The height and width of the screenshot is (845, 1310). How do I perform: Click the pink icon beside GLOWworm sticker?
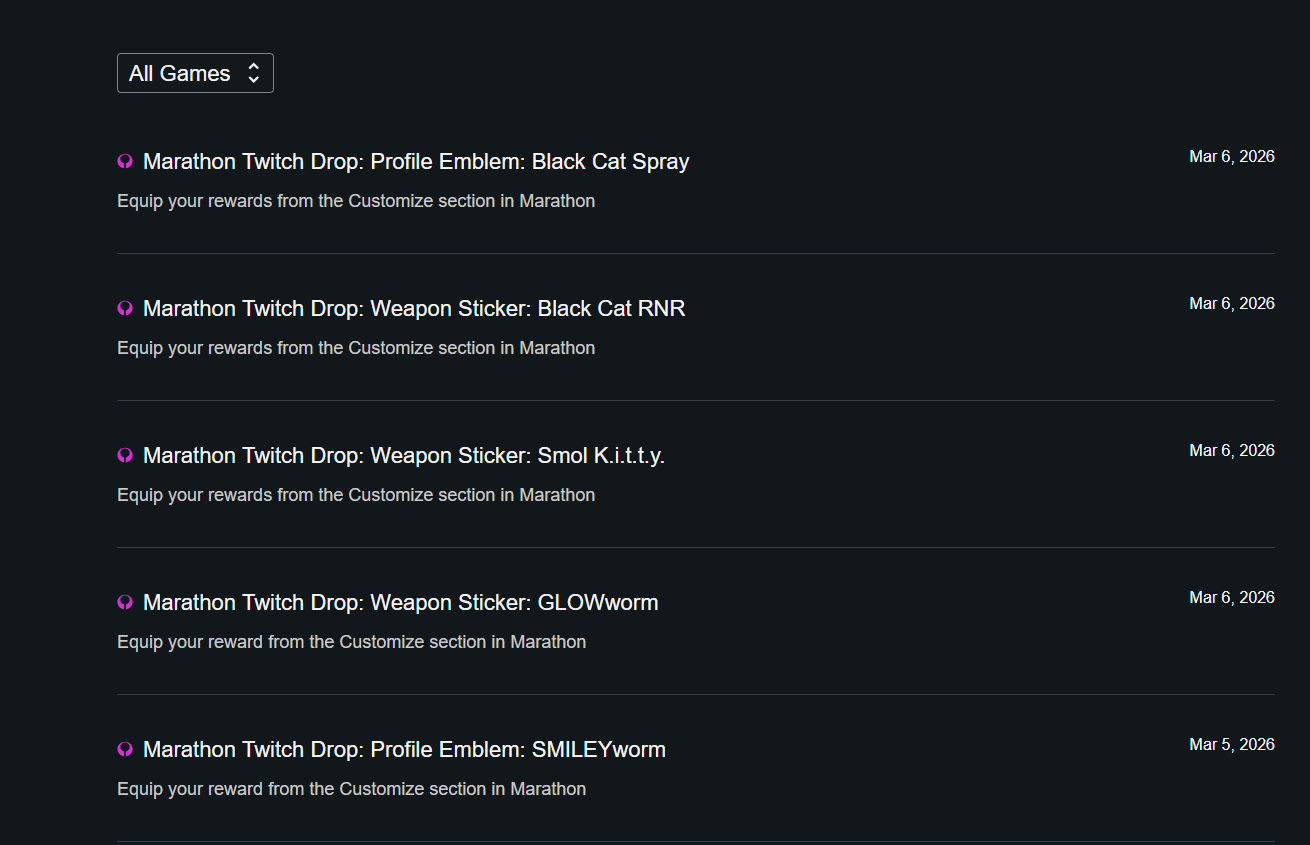click(125, 603)
